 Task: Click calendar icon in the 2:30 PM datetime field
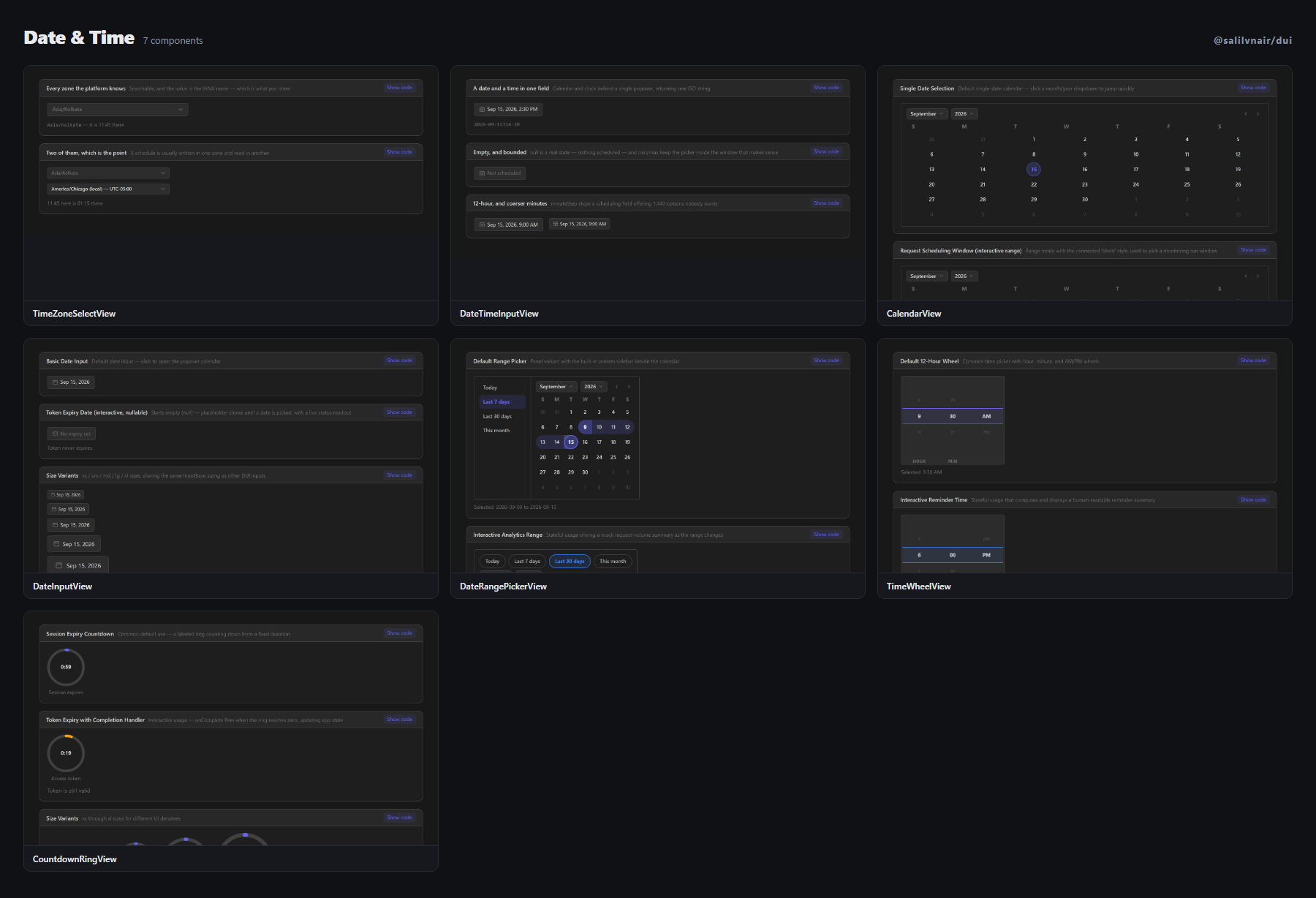coord(482,110)
